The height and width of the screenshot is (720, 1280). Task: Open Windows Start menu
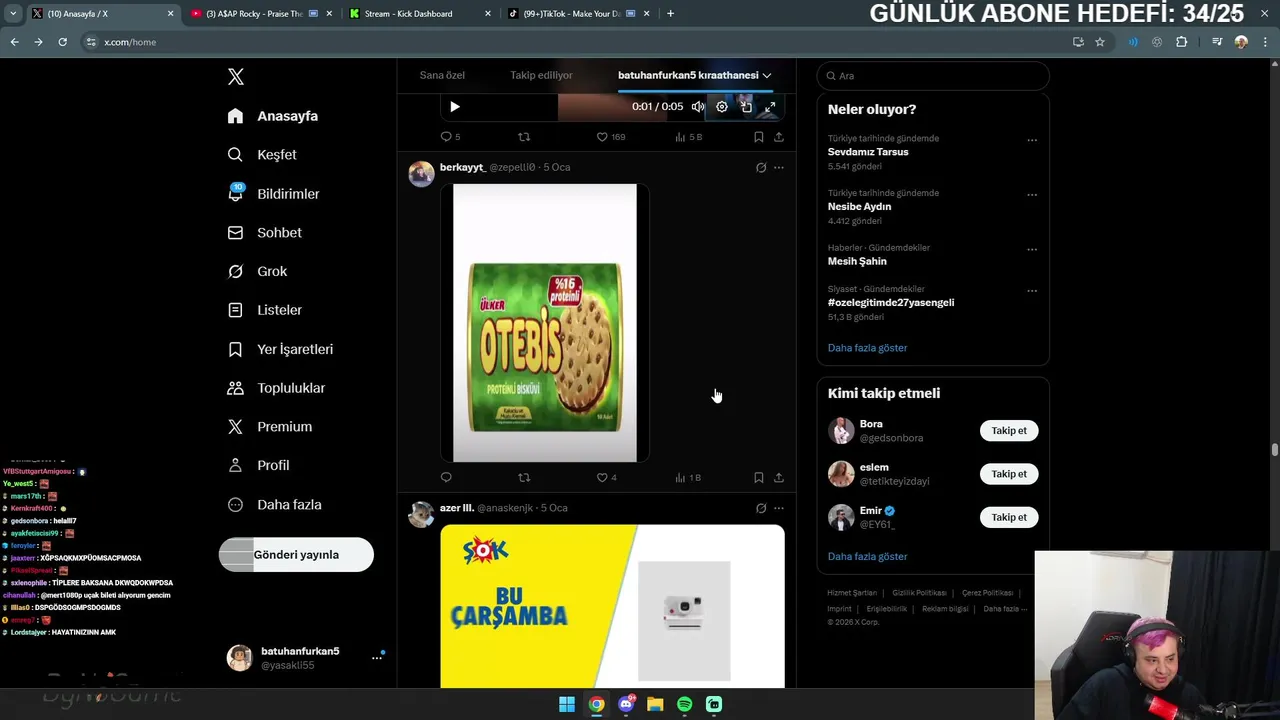pos(567,704)
